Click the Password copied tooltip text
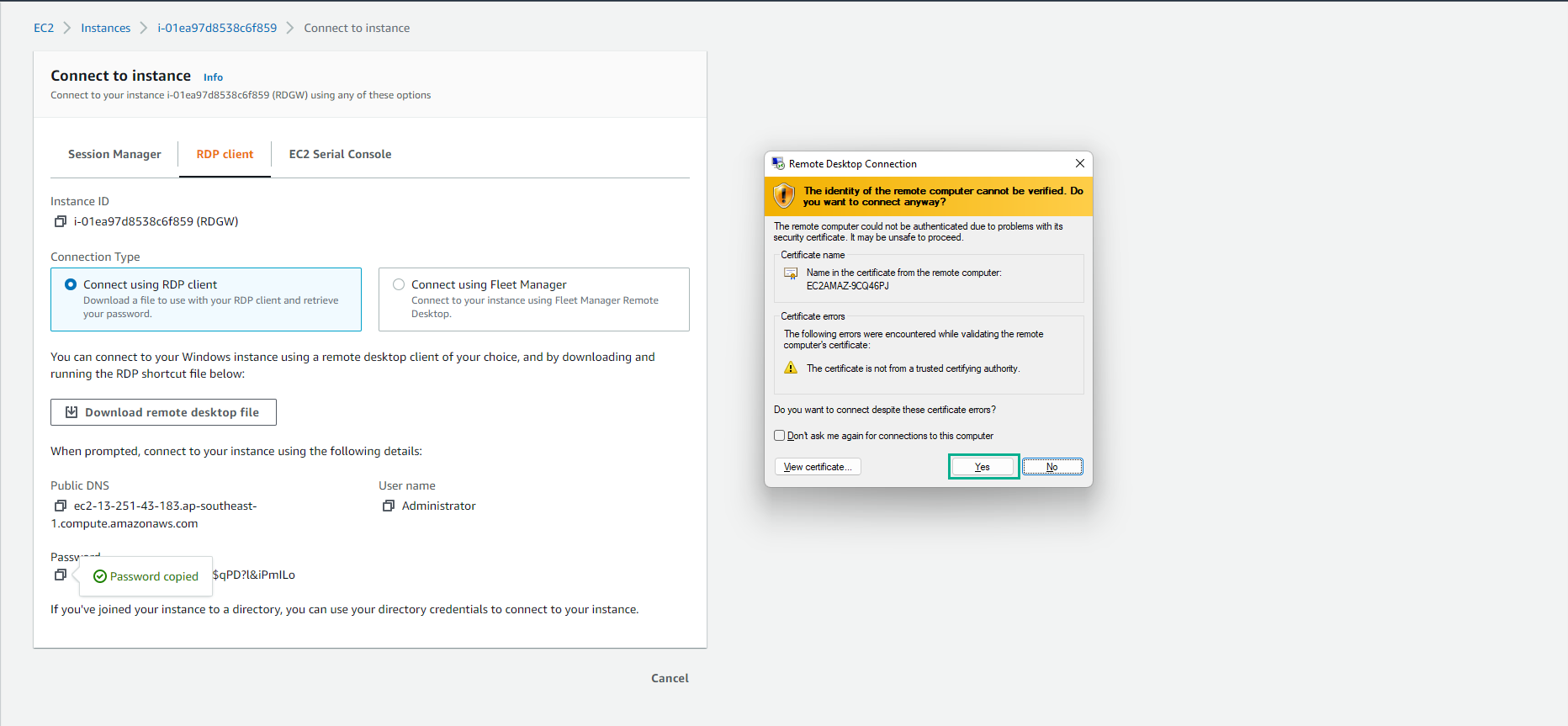1568x726 pixels. pyautogui.click(x=154, y=576)
